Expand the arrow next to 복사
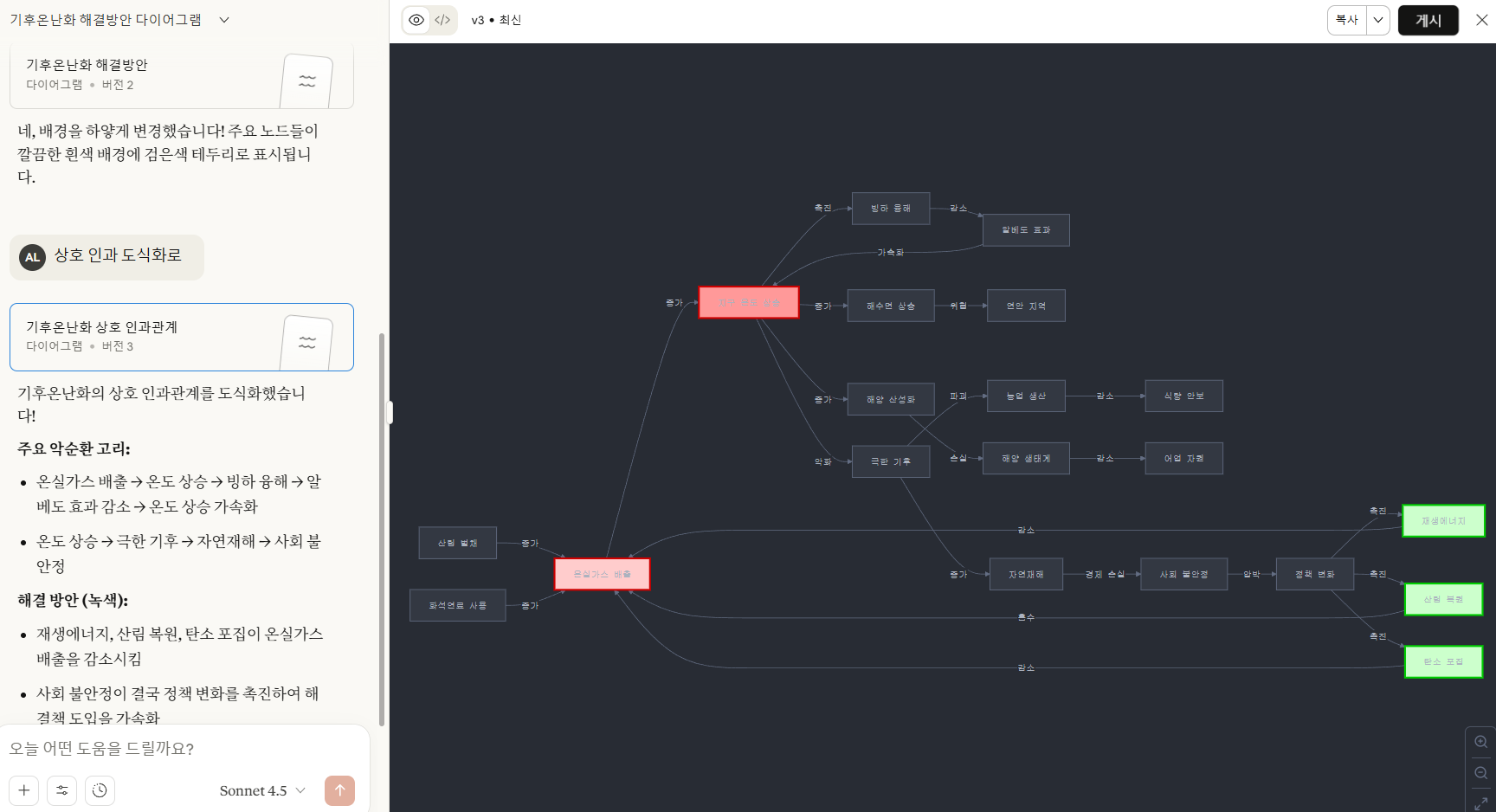The width and height of the screenshot is (1496, 812). [x=1378, y=20]
